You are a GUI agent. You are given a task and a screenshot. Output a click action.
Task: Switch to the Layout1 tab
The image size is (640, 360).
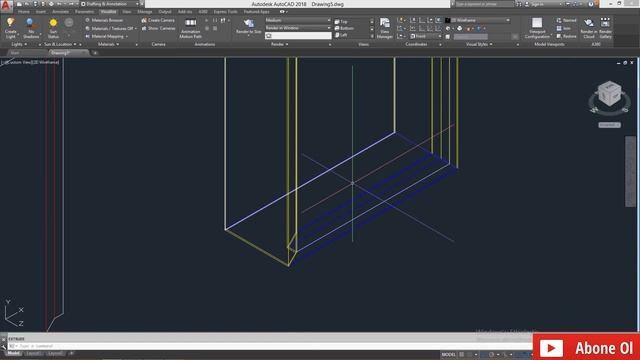coord(33,353)
